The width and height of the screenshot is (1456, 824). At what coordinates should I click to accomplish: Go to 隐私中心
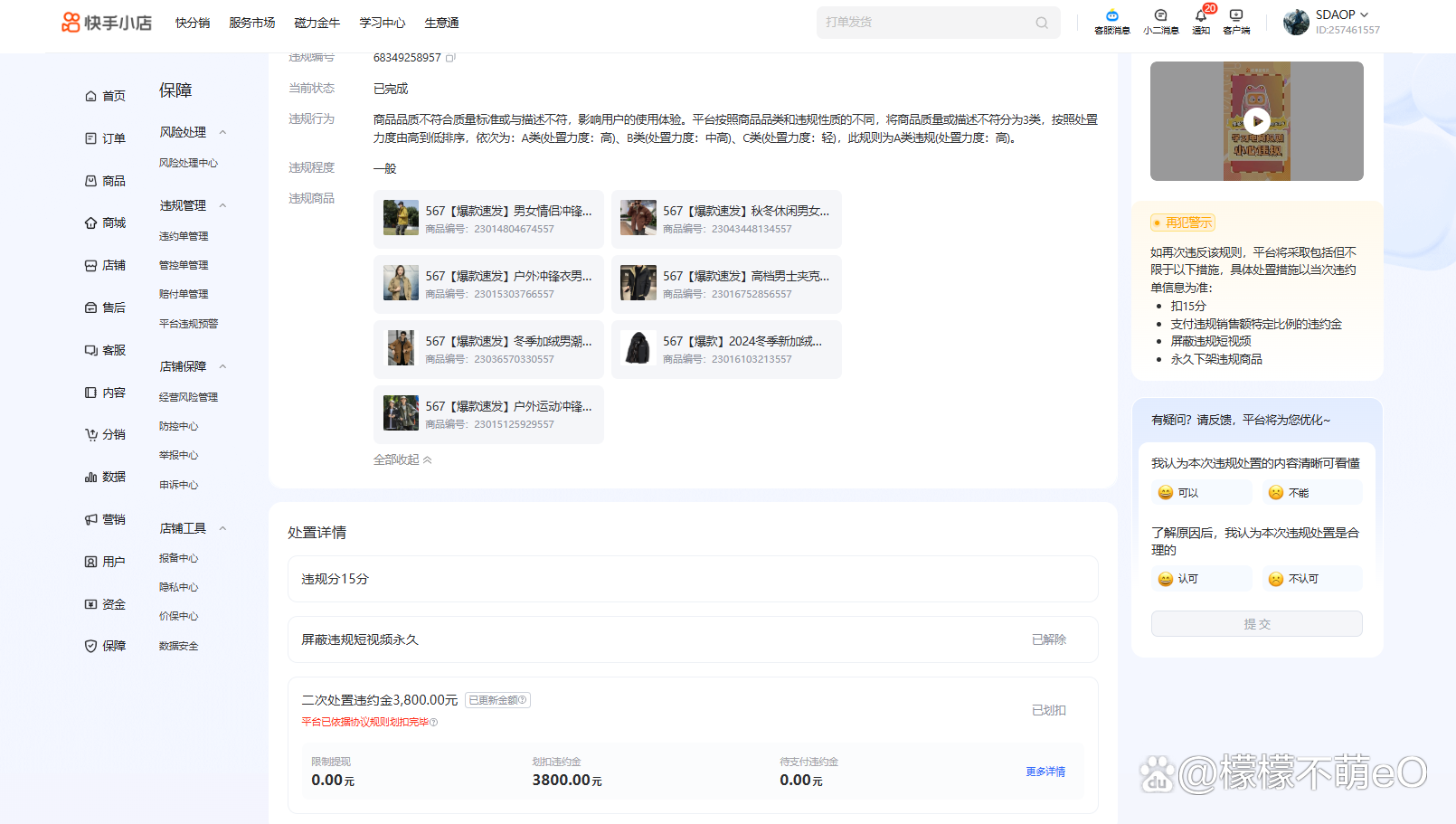click(178, 587)
